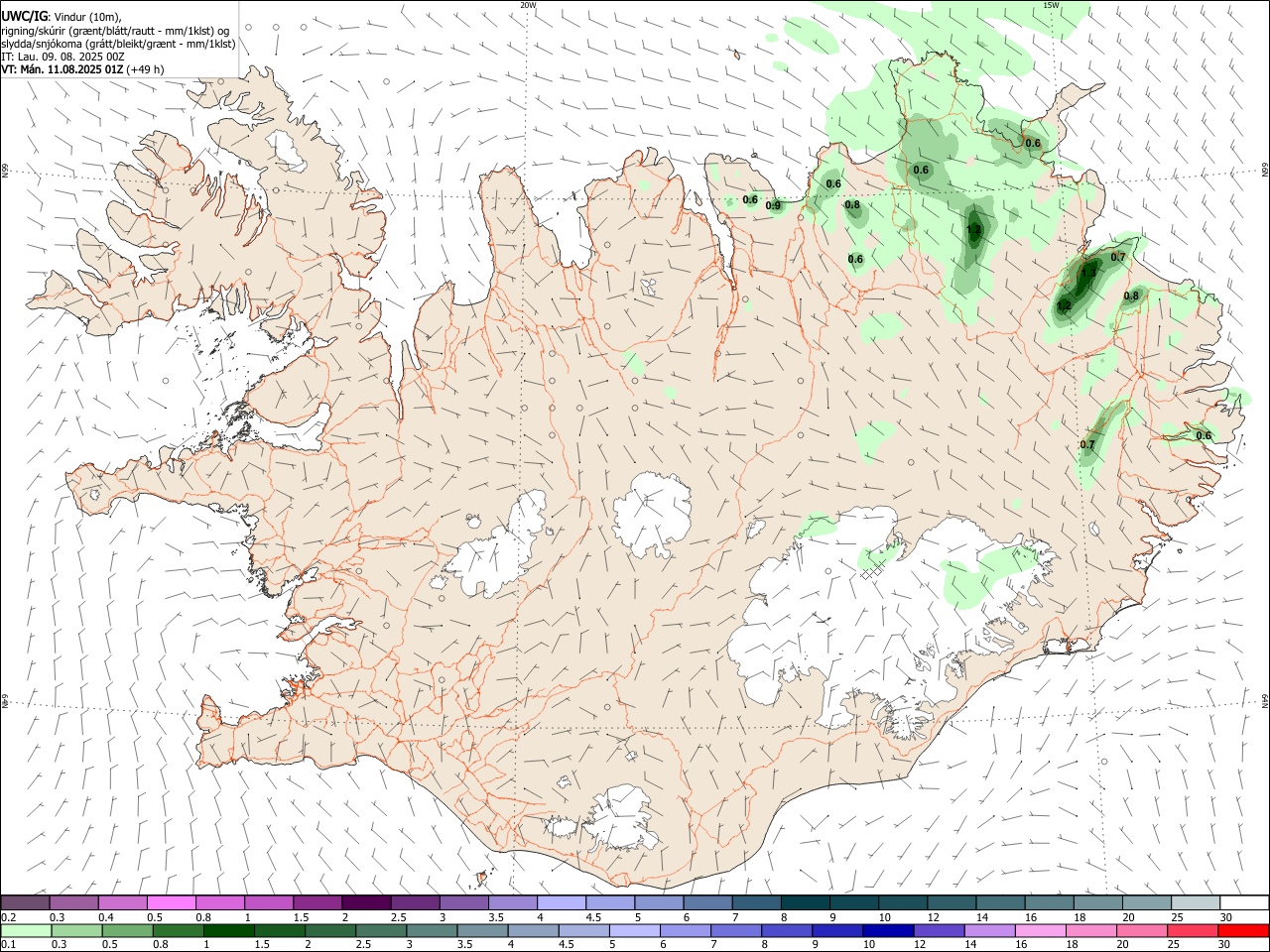The image size is (1270, 952).
Task: Click the '25' label in the top legend scale
Action: pos(1178,917)
